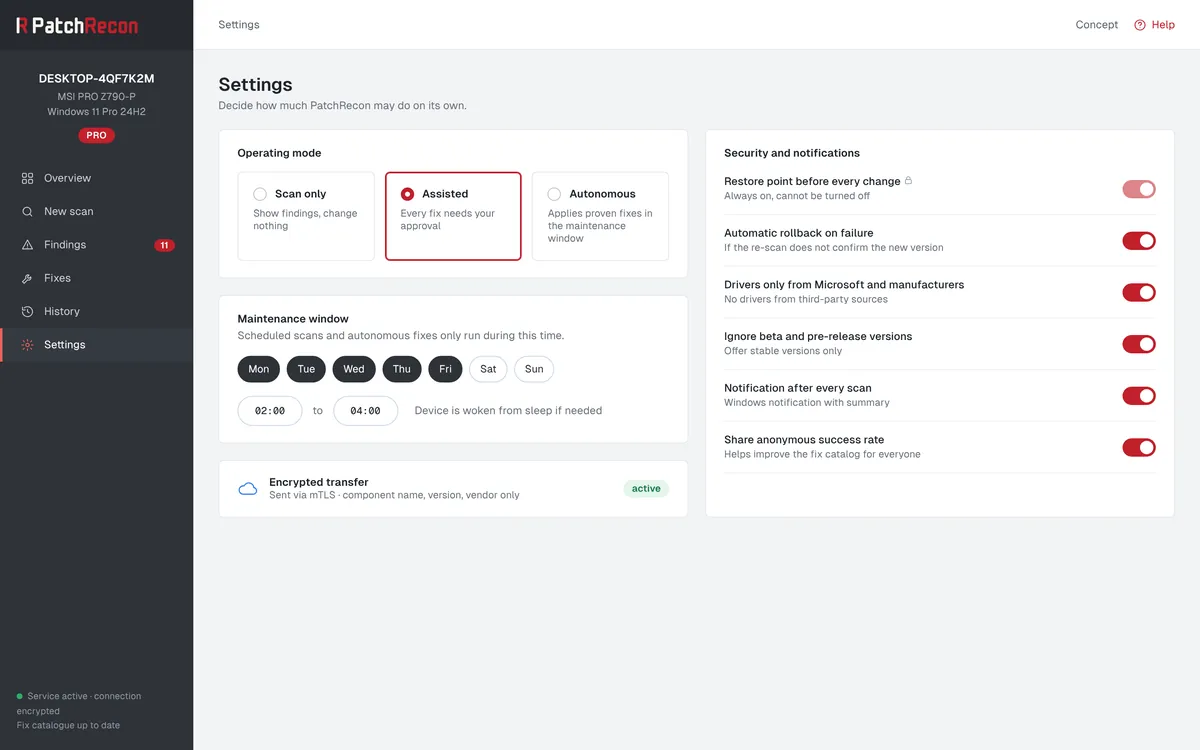The height and width of the screenshot is (750, 1200).
Task: Click Device is woken from sleep text
Action: pyautogui.click(x=508, y=411)
